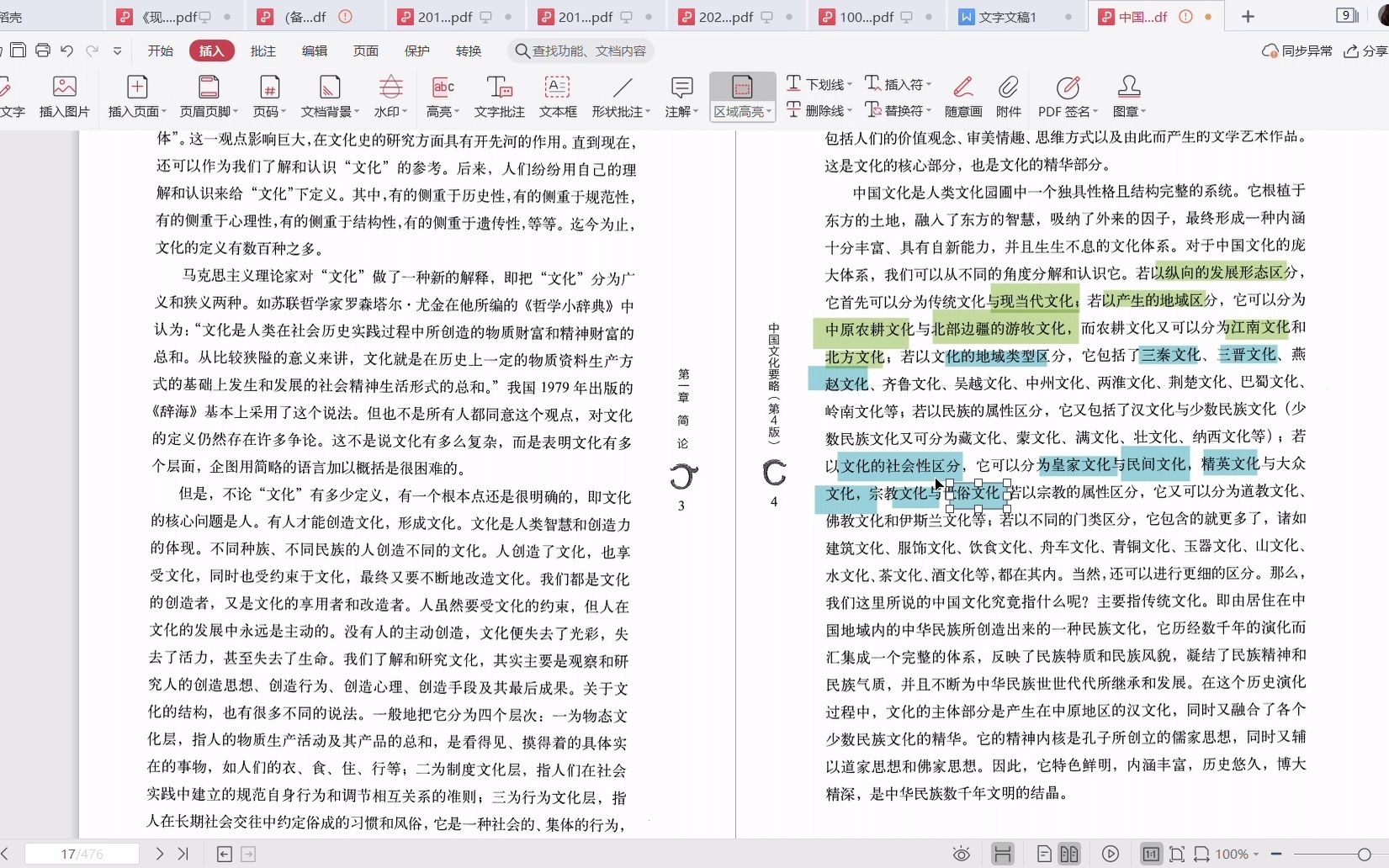Click the fit-page zoom icon in status bar
Viewport: 1389px width, 868px height.
[1177, 854]
